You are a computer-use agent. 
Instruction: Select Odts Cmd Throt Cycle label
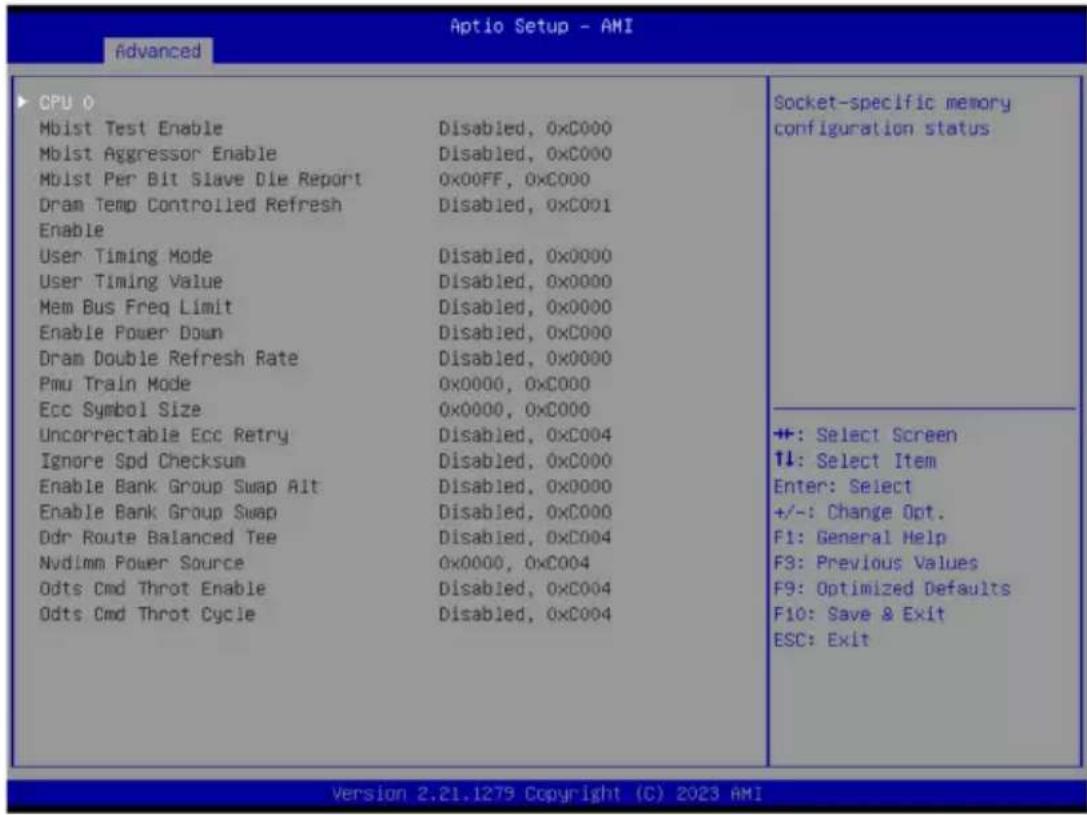point(147,614)
